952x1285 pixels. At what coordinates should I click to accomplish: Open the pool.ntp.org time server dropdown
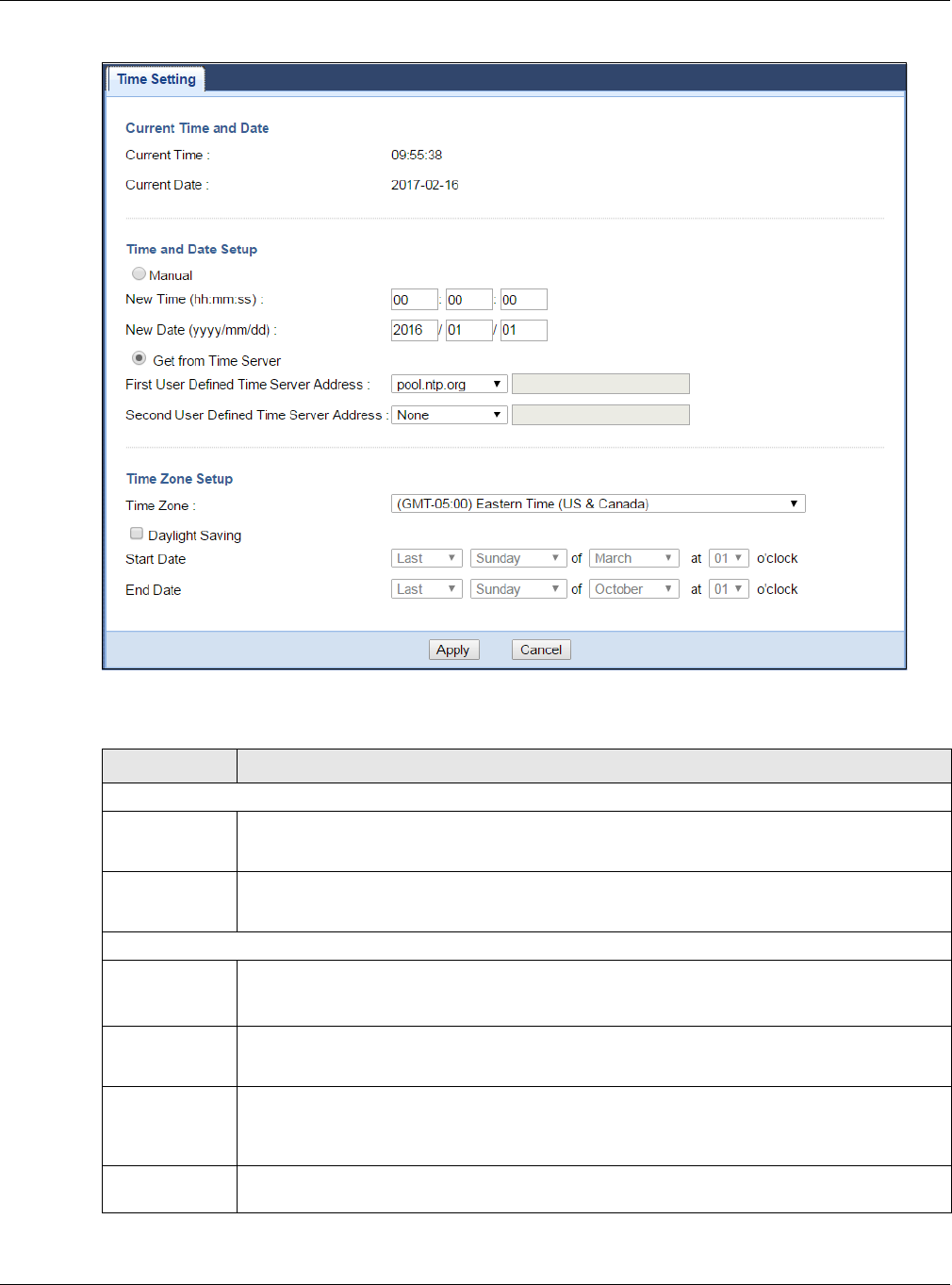point(450,384)
